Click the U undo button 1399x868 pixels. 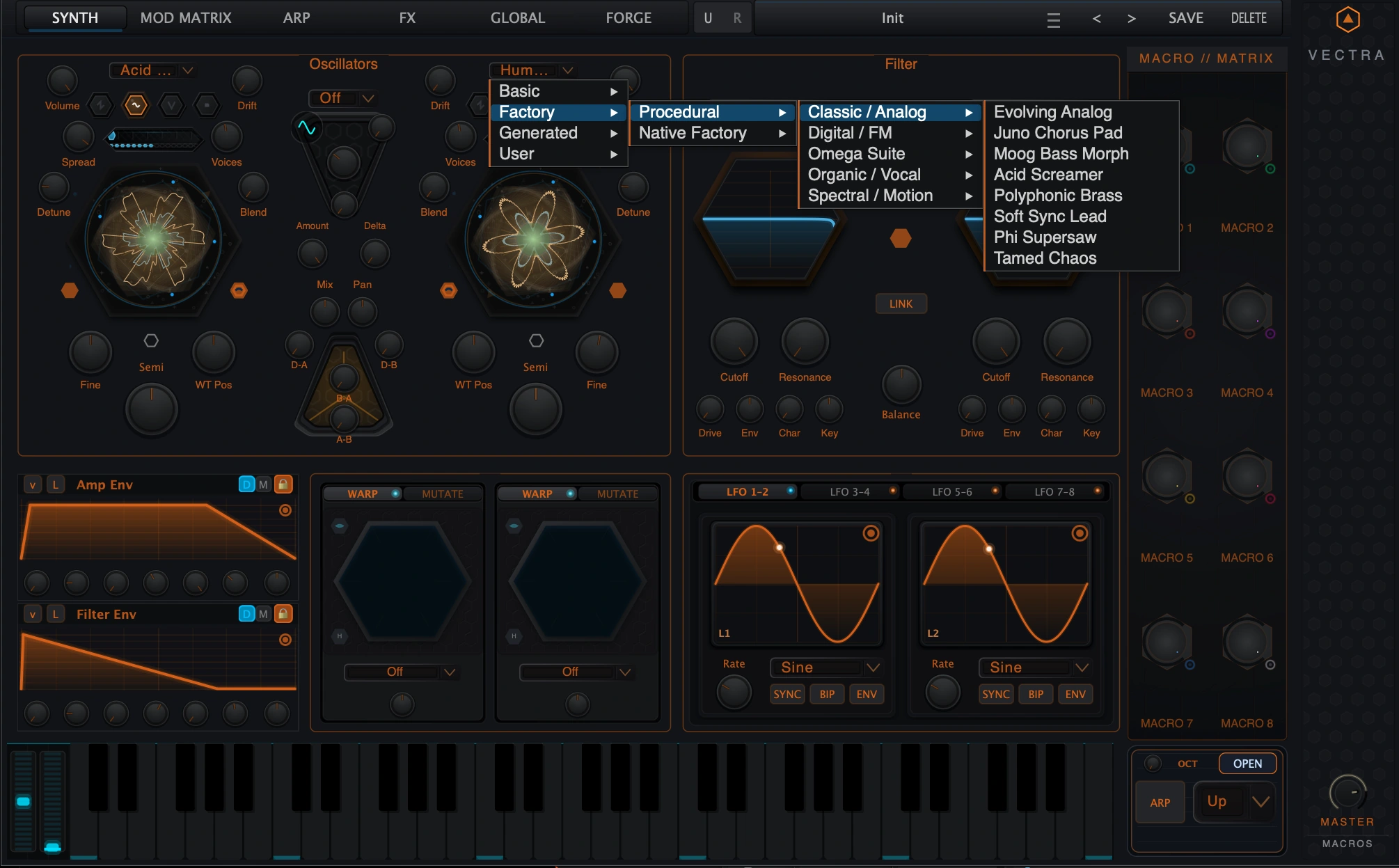tap(708, 18)
